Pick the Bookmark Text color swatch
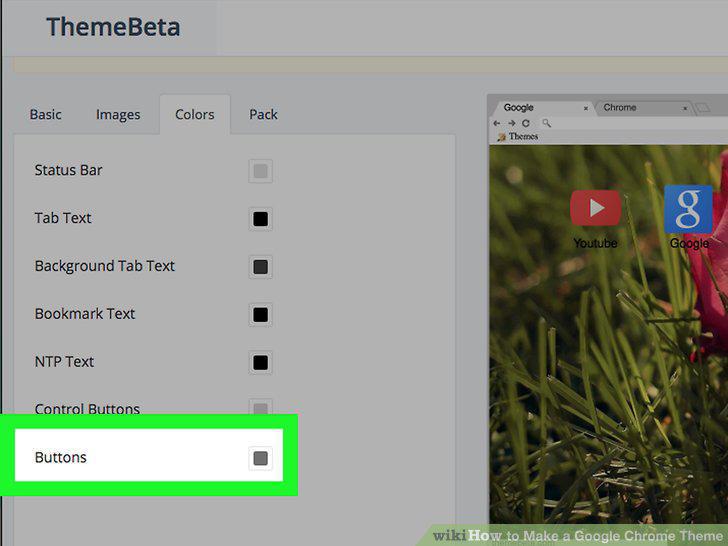728x546 pixels. click(260, 314)
